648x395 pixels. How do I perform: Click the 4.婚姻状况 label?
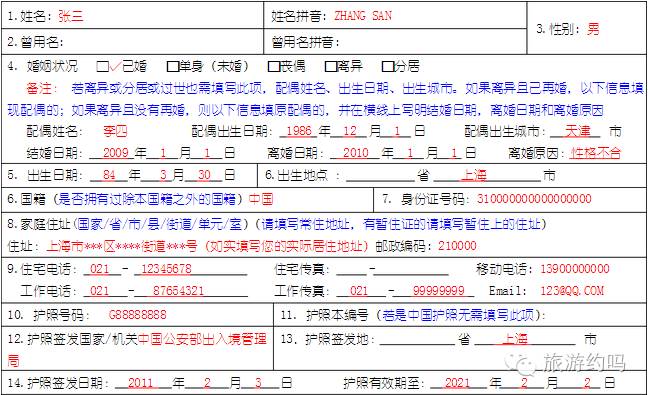point(43,66)
